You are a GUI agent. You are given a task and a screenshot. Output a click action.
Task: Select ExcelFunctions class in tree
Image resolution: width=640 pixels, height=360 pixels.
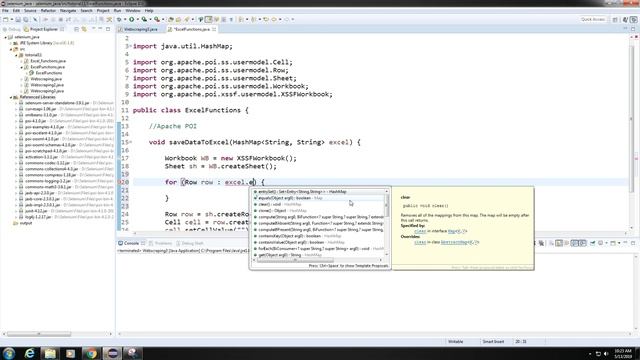click(x=49, y=73)
